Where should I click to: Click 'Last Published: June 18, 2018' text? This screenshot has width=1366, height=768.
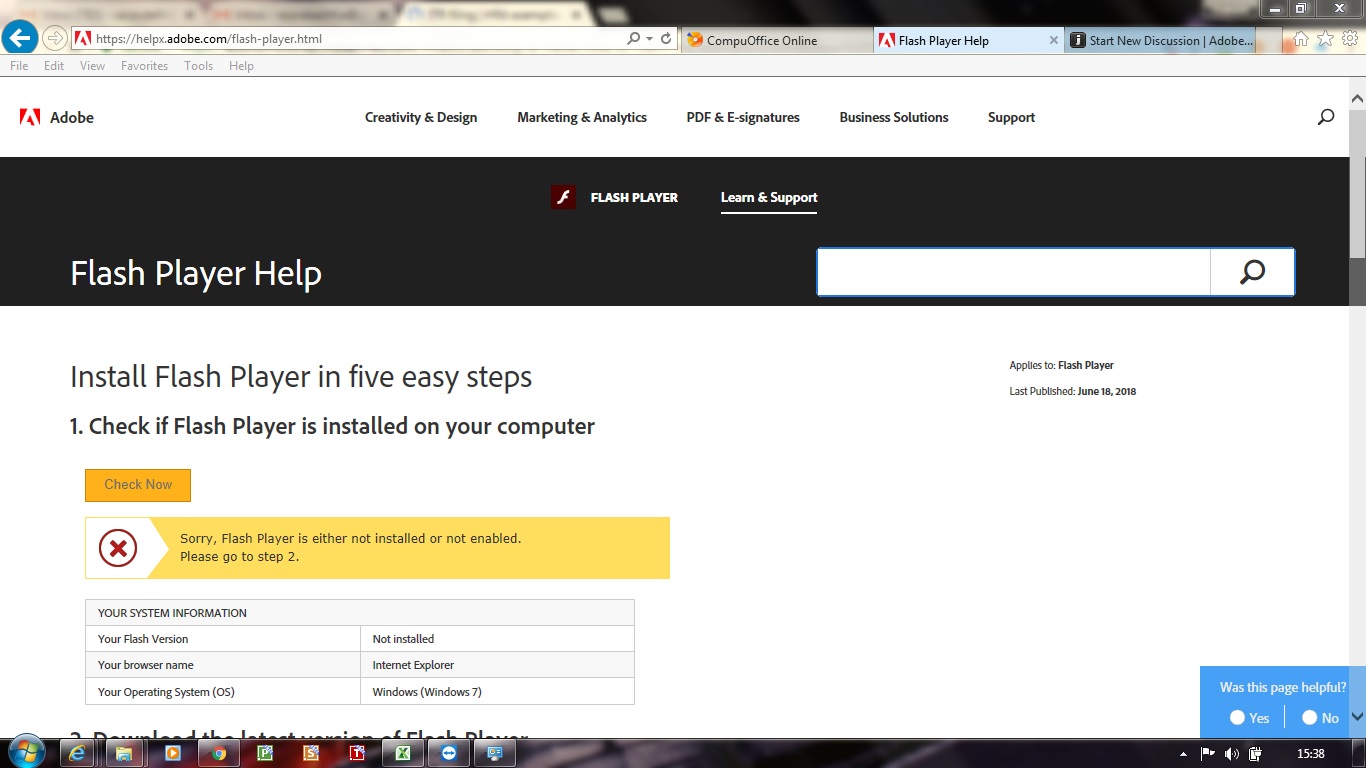pos(1073,392)
